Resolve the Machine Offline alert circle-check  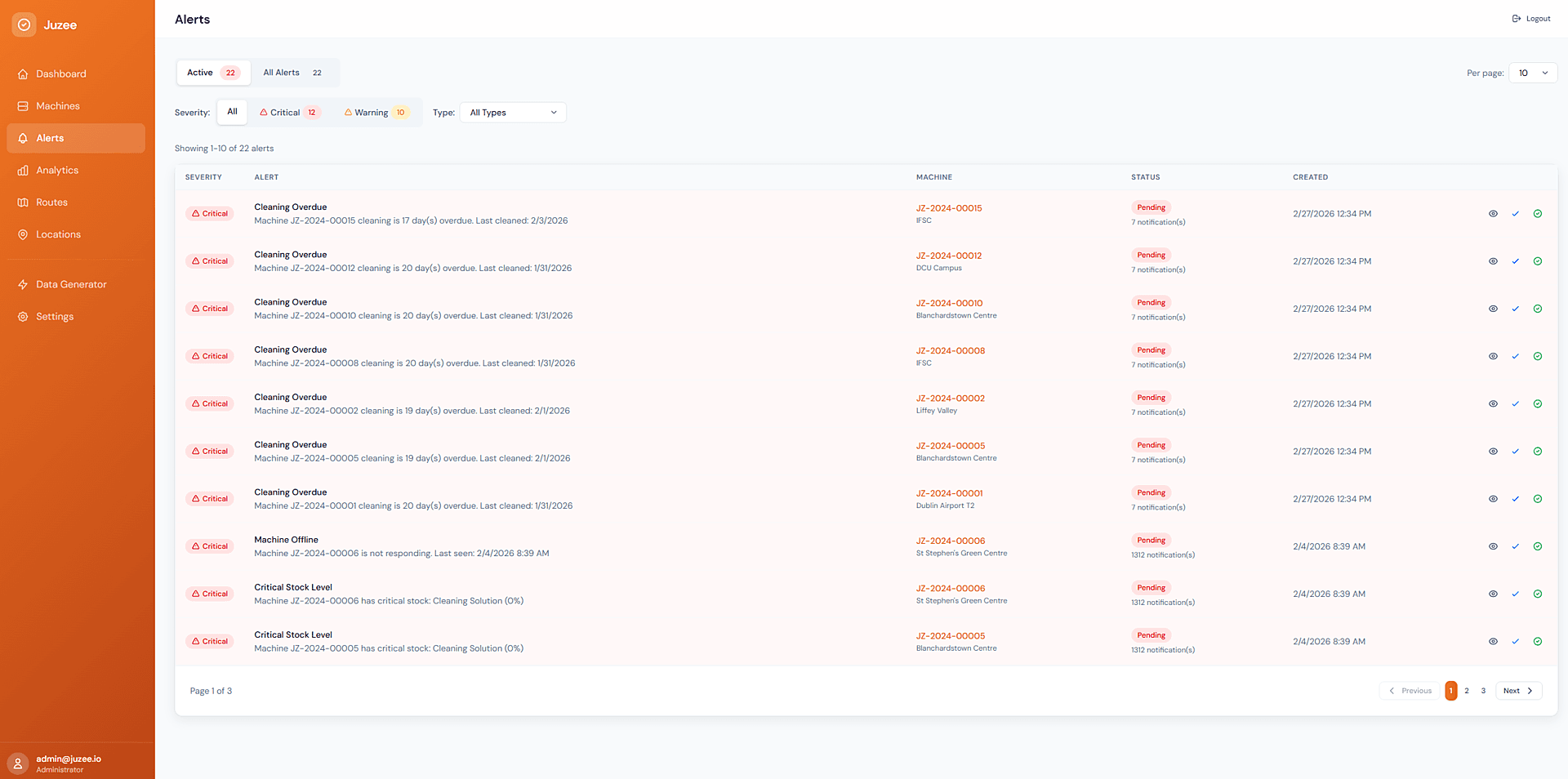point(1537,546)
